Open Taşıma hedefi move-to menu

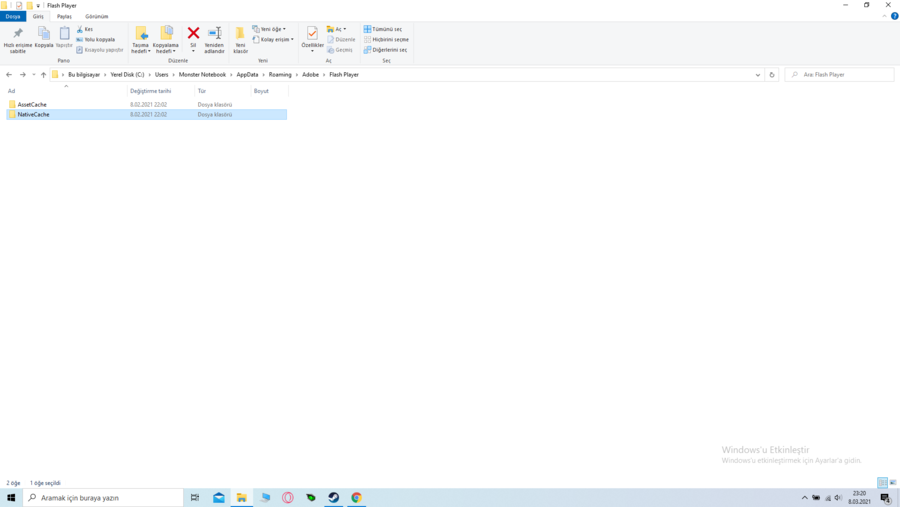point(141,40)
